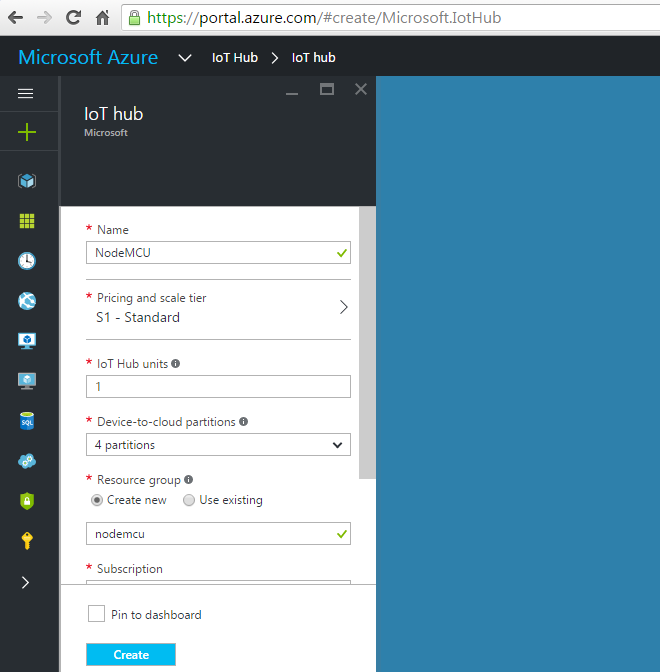Reload the browser page
This screenshot has height=672, width=660.
coord(73,18)
